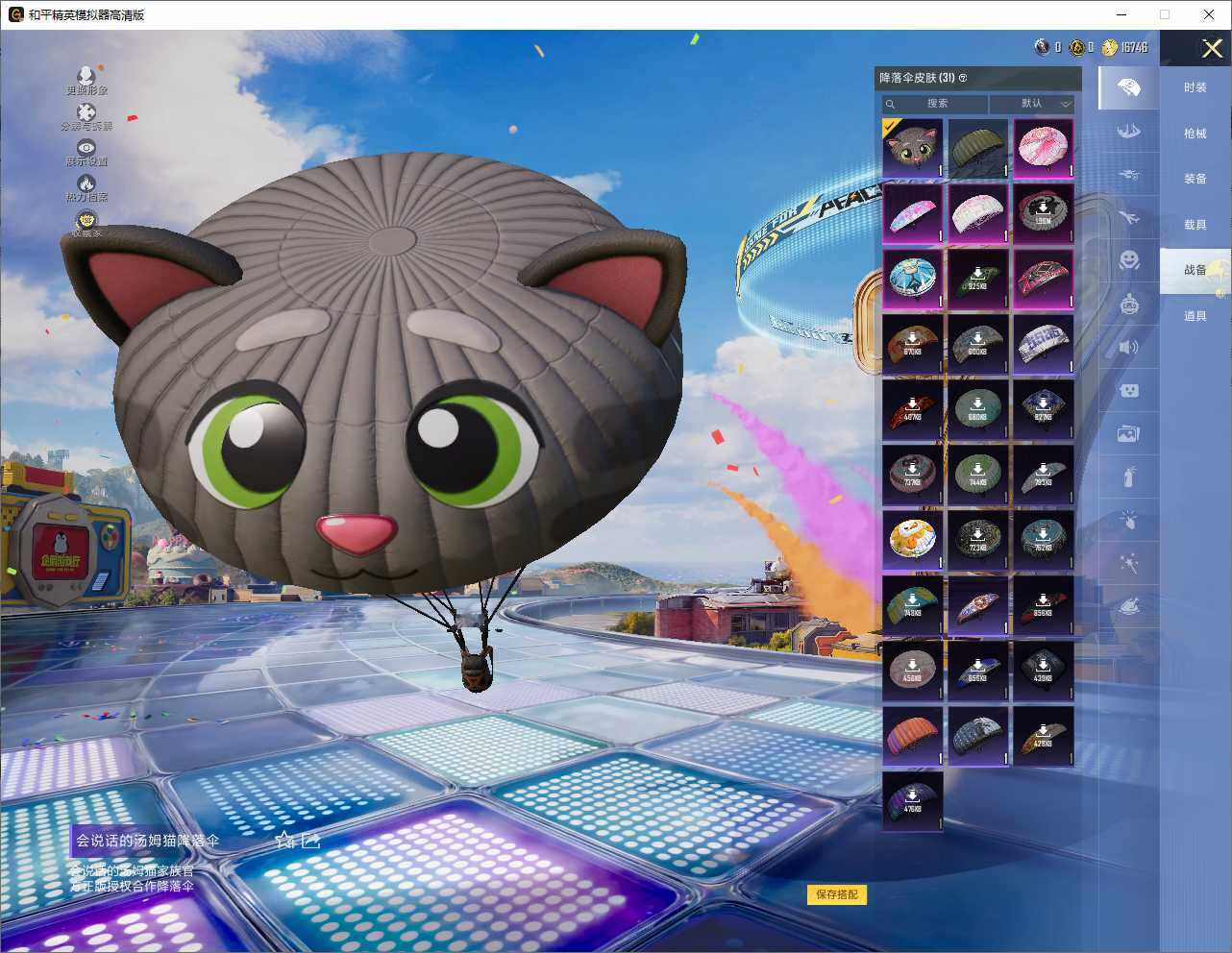Screen dimensions: 1232x953
Task: Close the wardrobe with the X icon
Action: (1212, 48)
